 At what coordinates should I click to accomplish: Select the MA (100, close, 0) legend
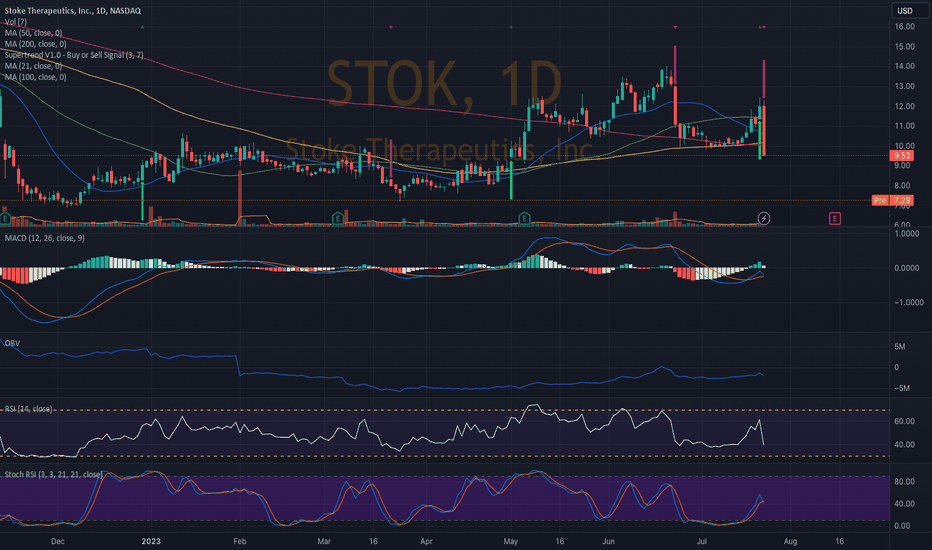click(x=36, y=77)
